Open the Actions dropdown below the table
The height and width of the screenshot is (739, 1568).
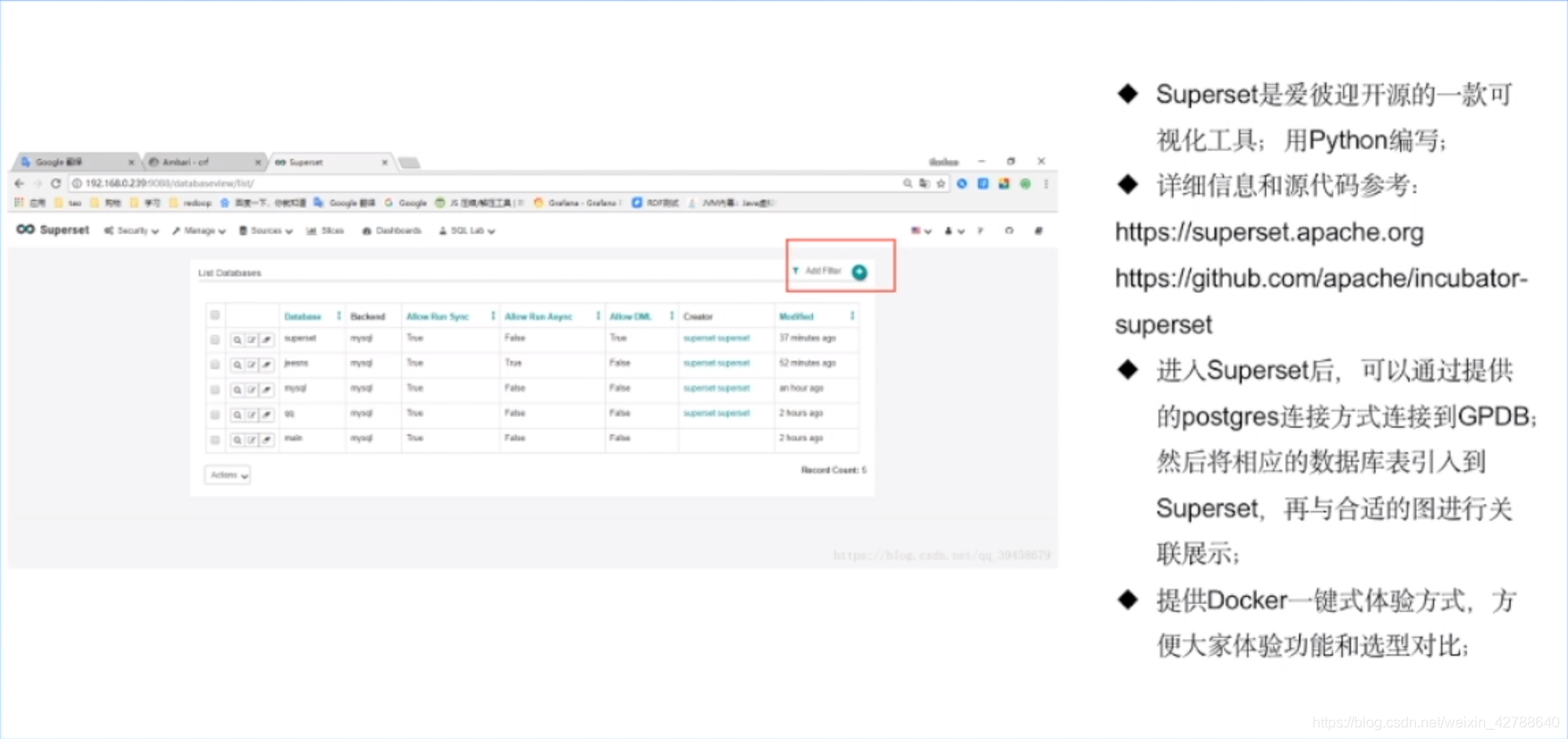click(x=228, y=475)
